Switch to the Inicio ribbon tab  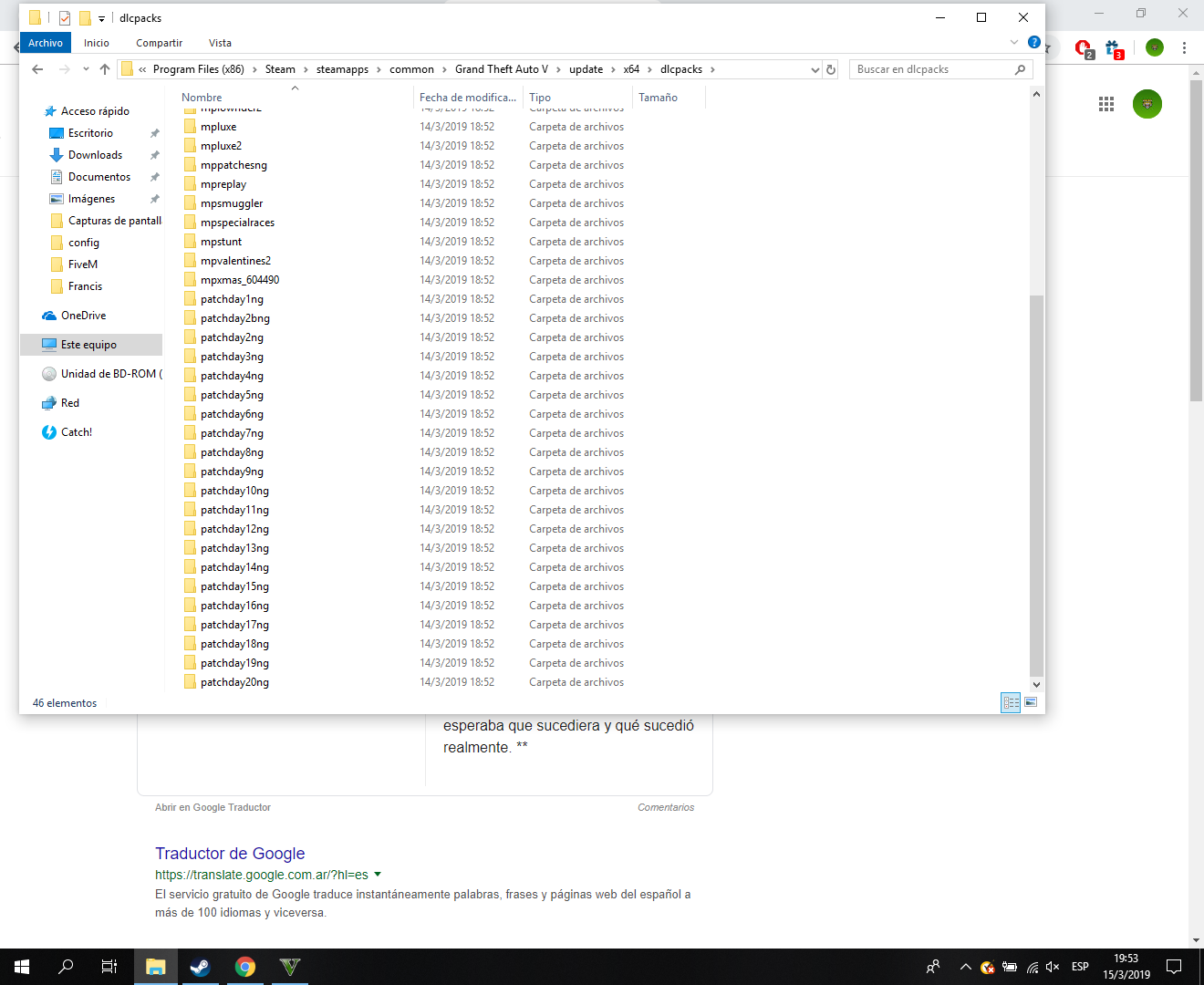(x=97, y=43)
